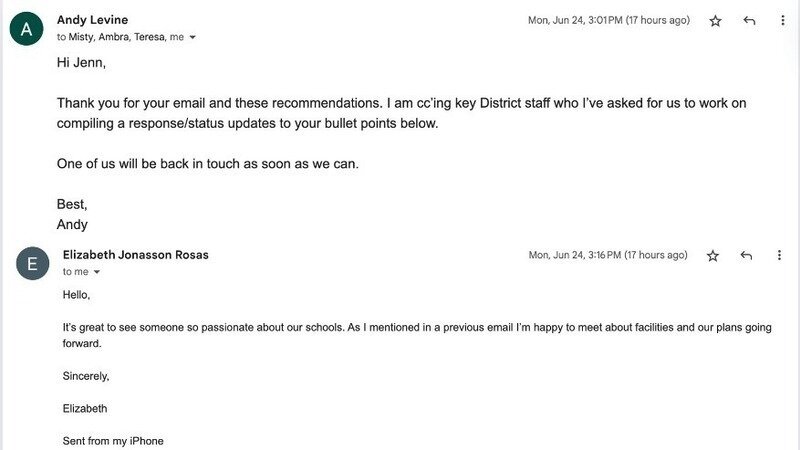Click the 3:01 PM timestamp
Image resolution: width=800 pixels, height=450 pixels.
coord(608,21)
